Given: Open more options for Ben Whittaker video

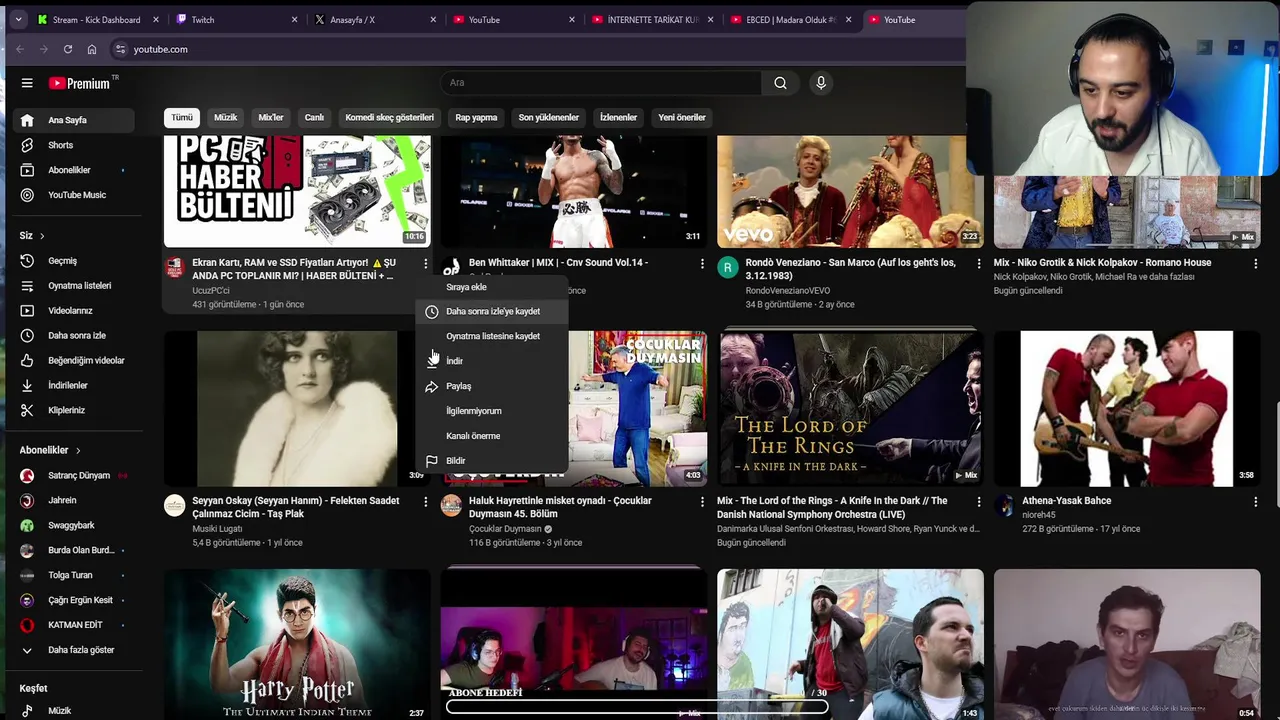Looking at the screenshot, I should 702,264.
